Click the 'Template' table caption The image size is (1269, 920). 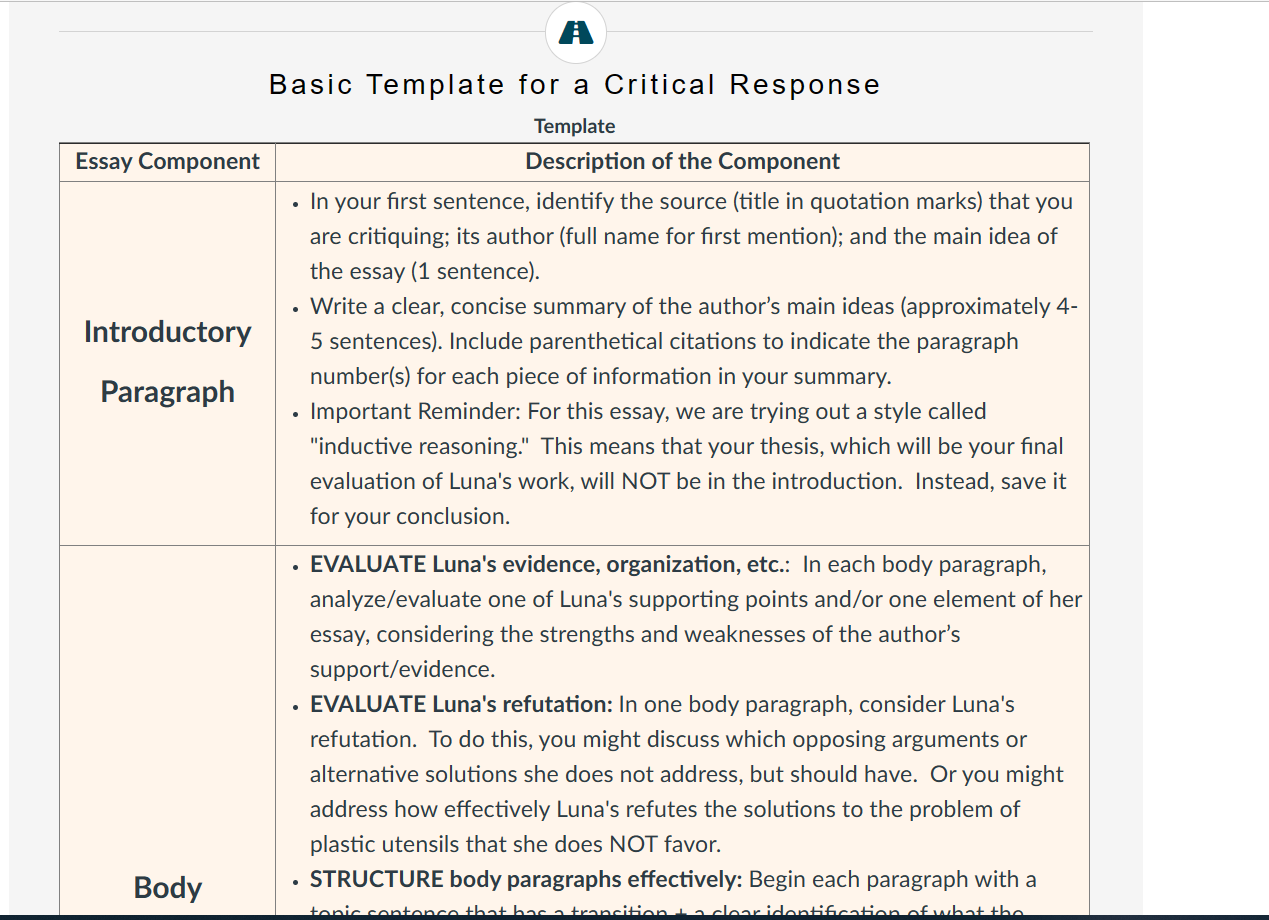(575, 126)
